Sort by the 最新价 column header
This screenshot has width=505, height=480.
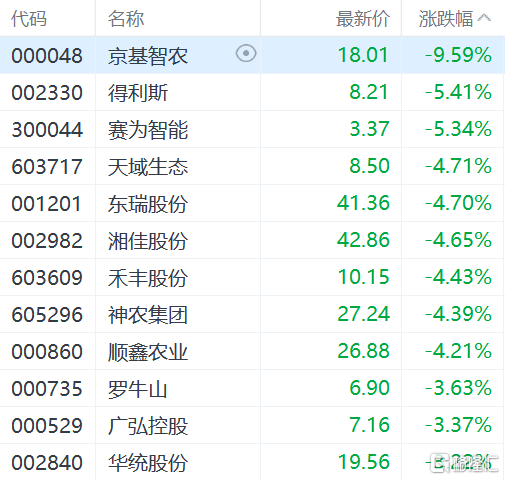[363, 18]
